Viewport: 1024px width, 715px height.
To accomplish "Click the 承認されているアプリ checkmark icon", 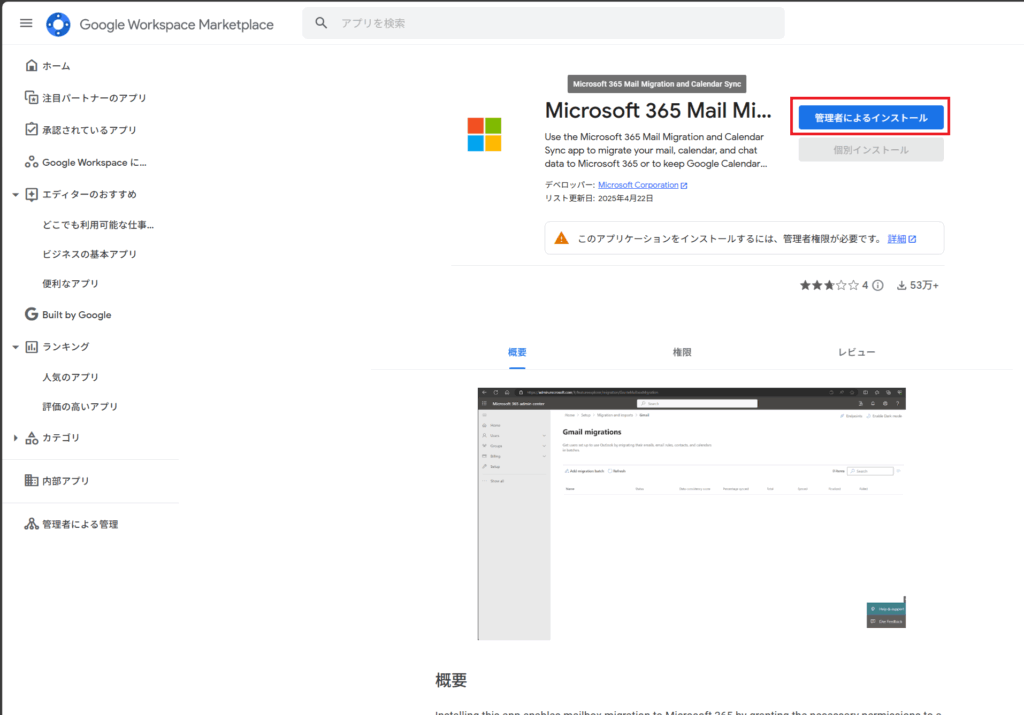I will click(31, 129).
